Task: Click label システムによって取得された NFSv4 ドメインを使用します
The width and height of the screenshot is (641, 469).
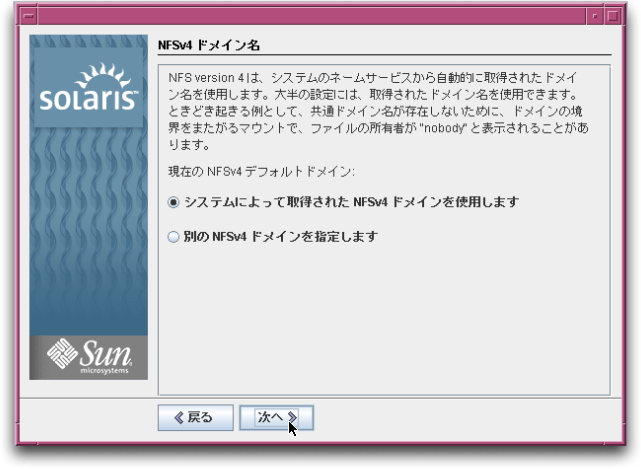Action: click(x=352, y=202)
